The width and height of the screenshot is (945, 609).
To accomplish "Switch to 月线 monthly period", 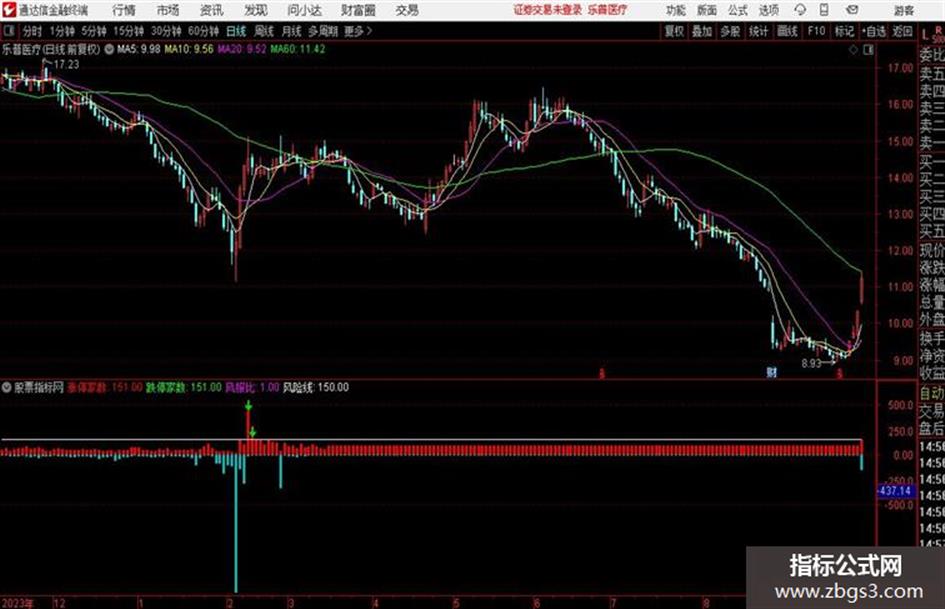I will 292,31.
